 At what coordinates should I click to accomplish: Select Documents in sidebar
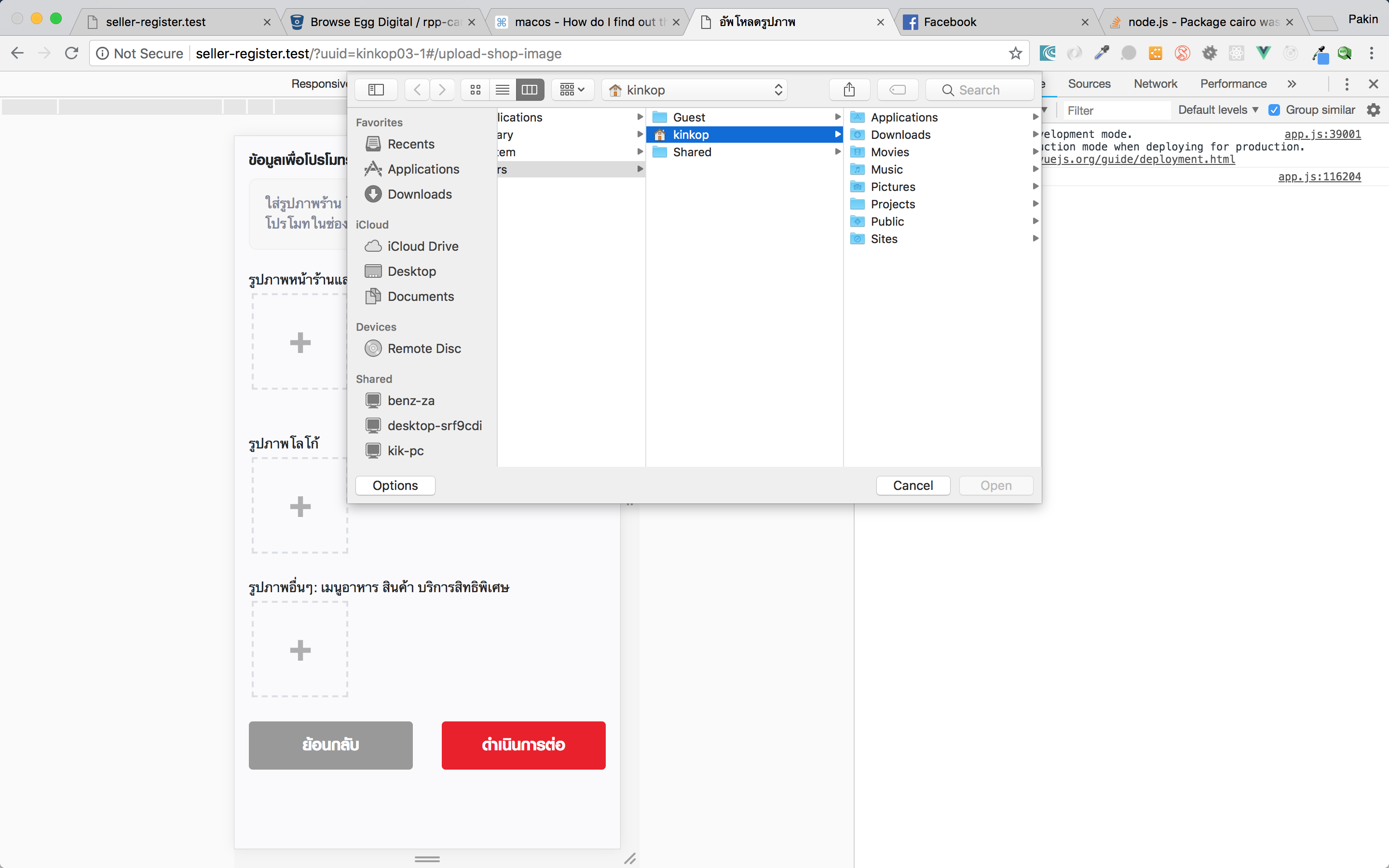pos(421,296)
